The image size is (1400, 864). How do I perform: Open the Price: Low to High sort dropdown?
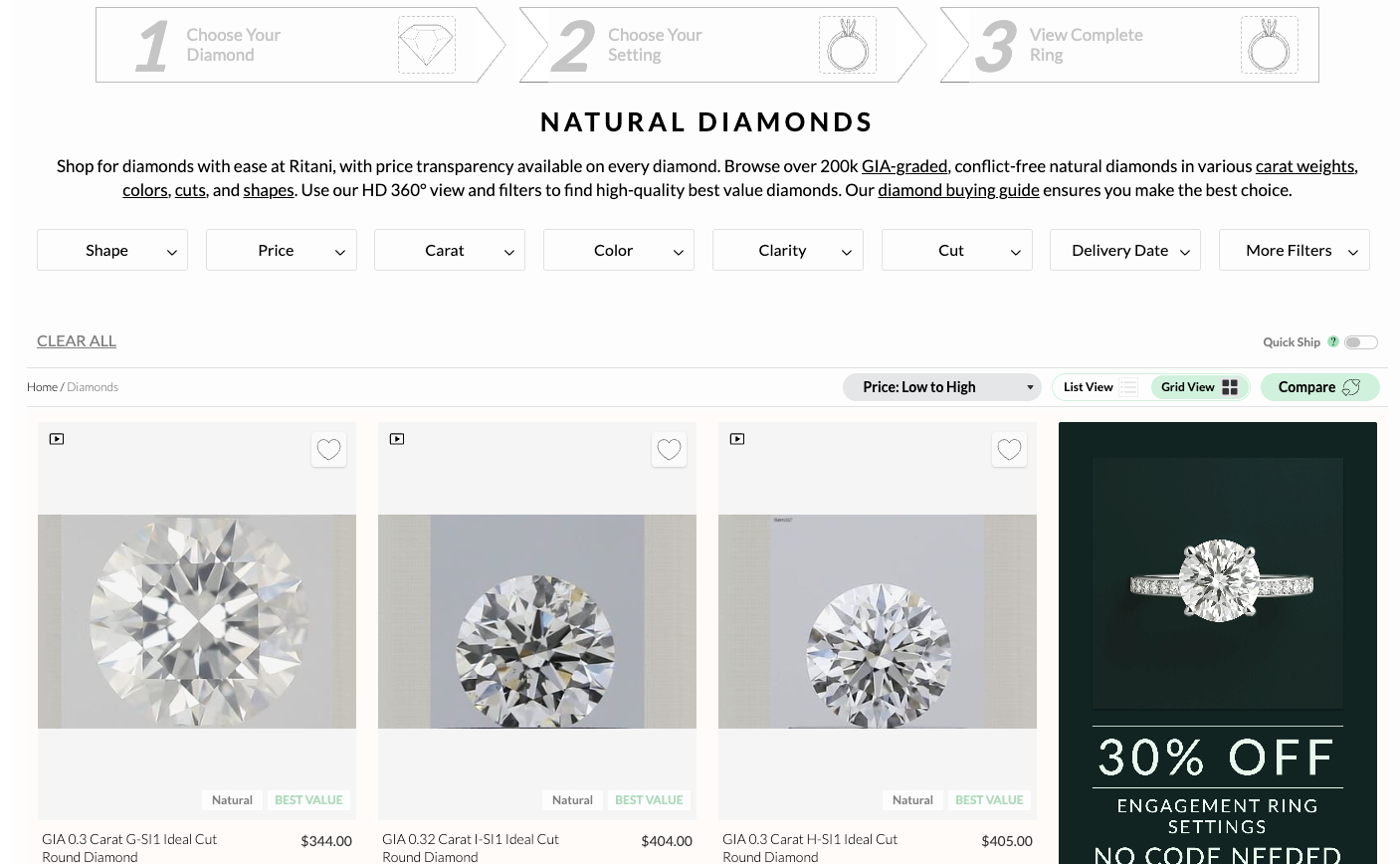(x=941, y=387)
